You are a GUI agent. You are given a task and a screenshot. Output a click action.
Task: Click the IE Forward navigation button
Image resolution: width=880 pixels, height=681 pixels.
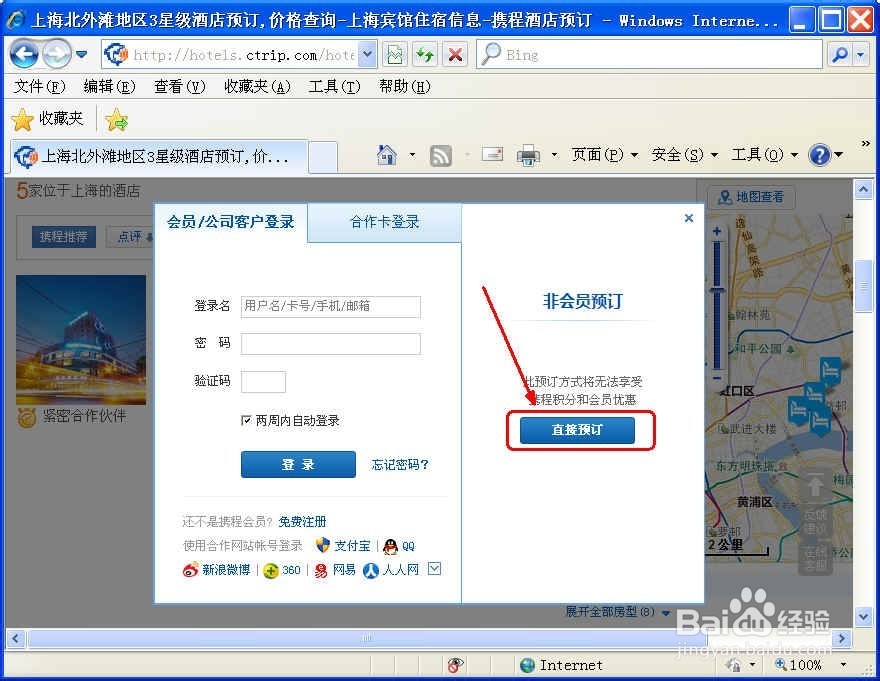point(57,54)
